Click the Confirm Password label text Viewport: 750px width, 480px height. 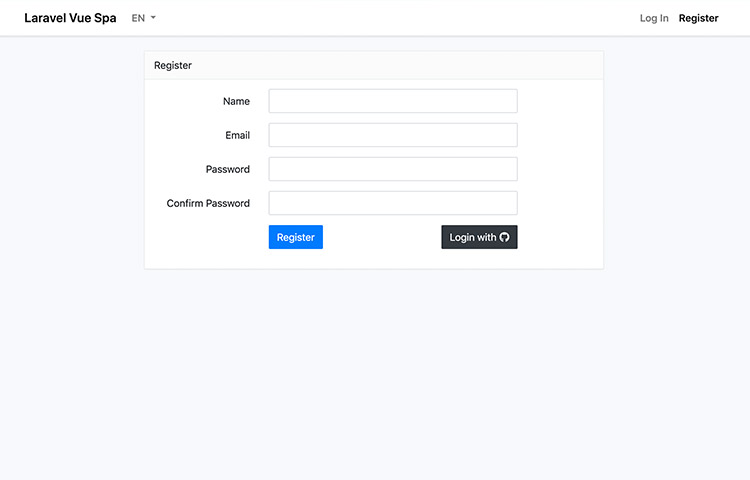coord(208,203)
